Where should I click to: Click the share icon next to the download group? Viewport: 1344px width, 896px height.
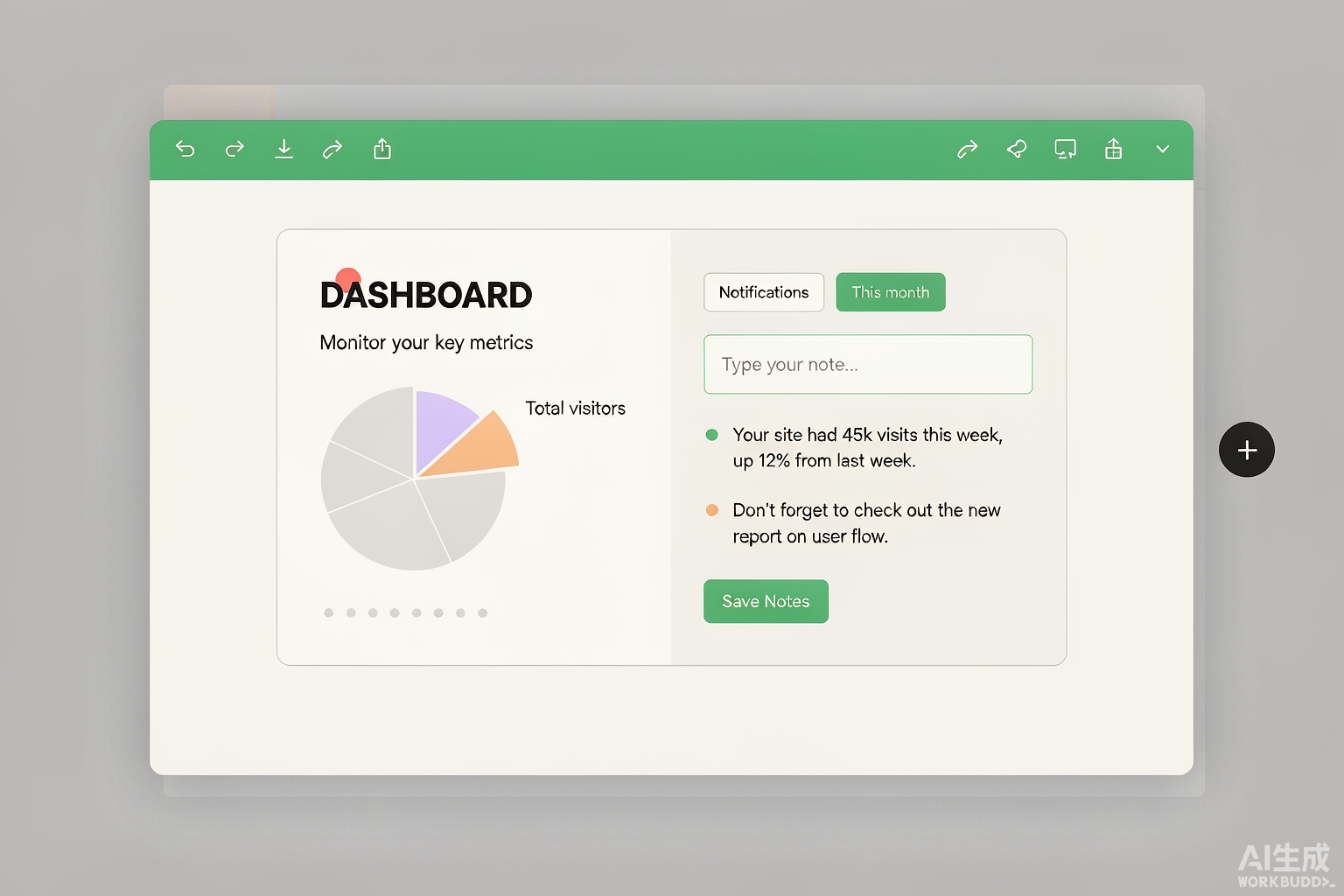coord(382,149)
